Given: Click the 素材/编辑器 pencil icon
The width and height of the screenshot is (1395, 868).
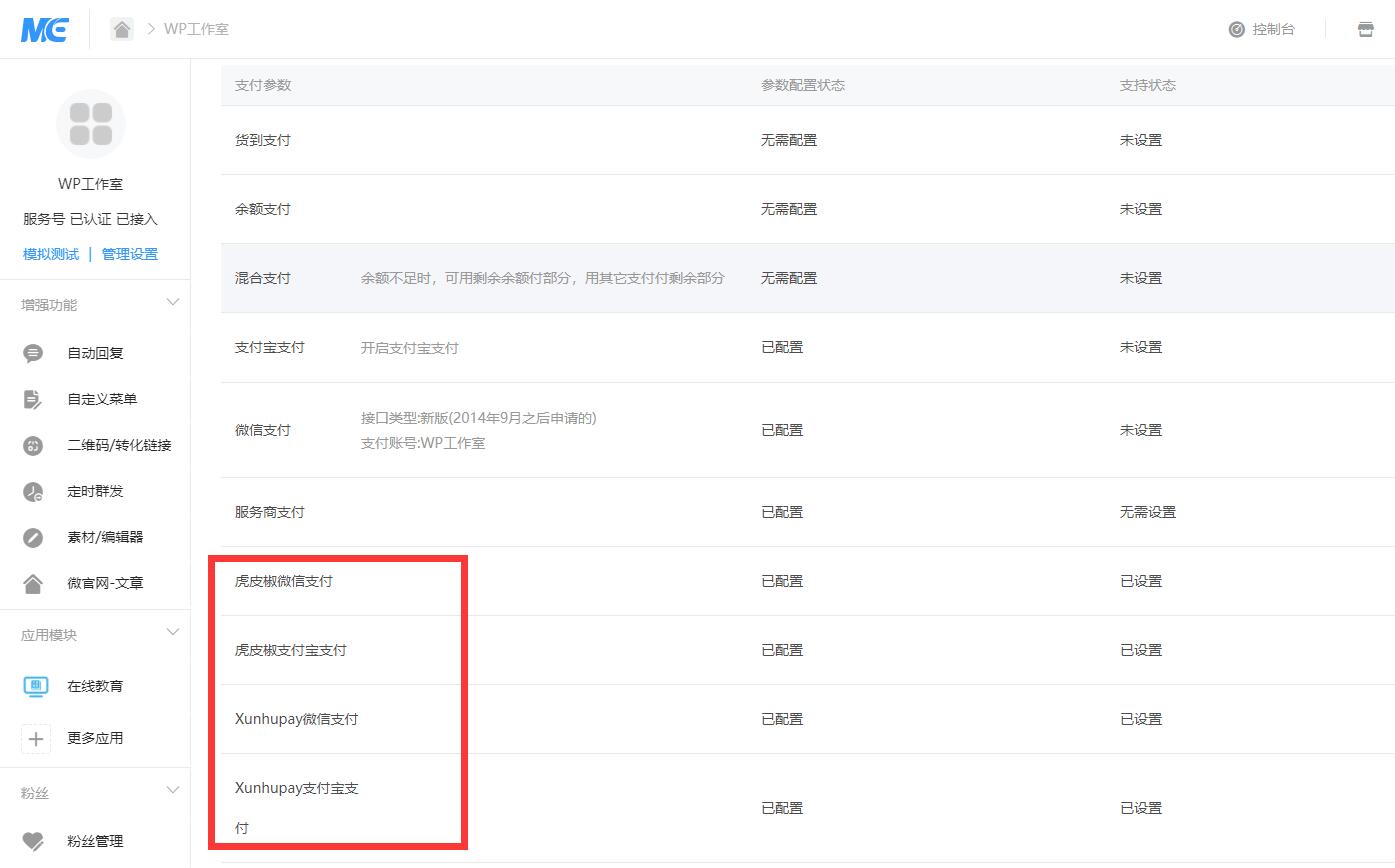Looking at the screenshot, I should (33, 537).
